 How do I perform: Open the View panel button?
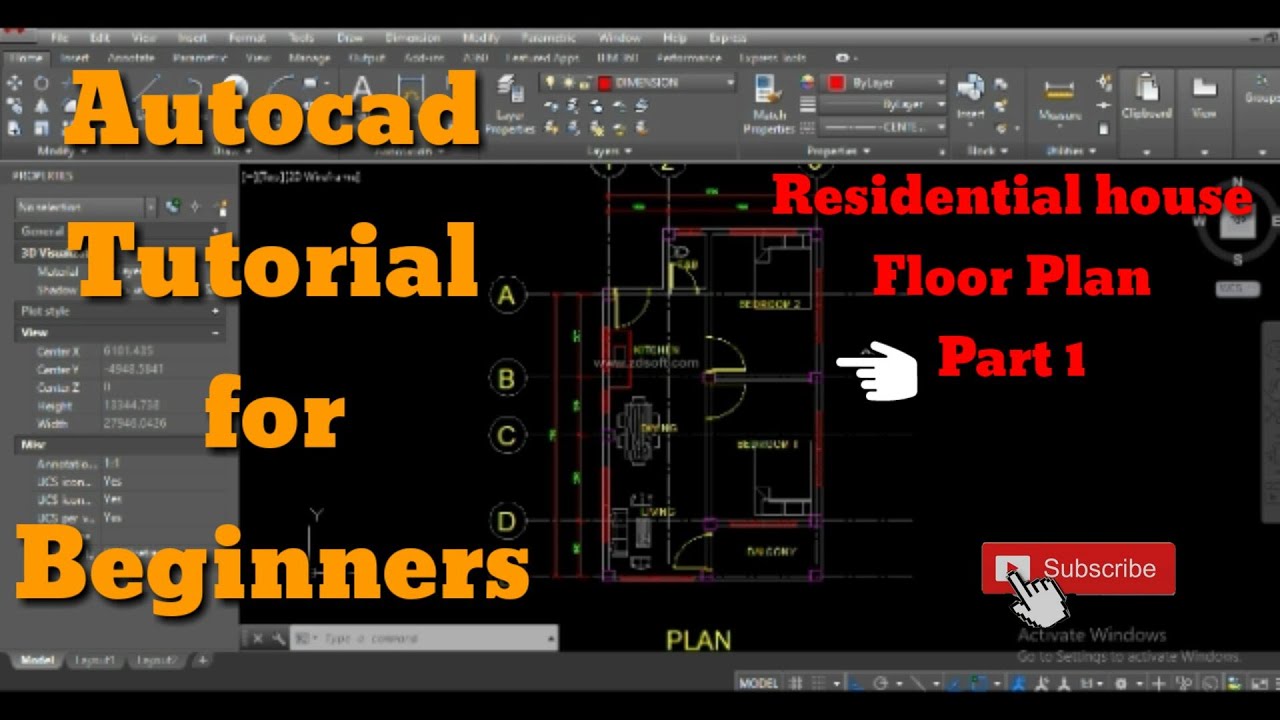pos(1204,98)
